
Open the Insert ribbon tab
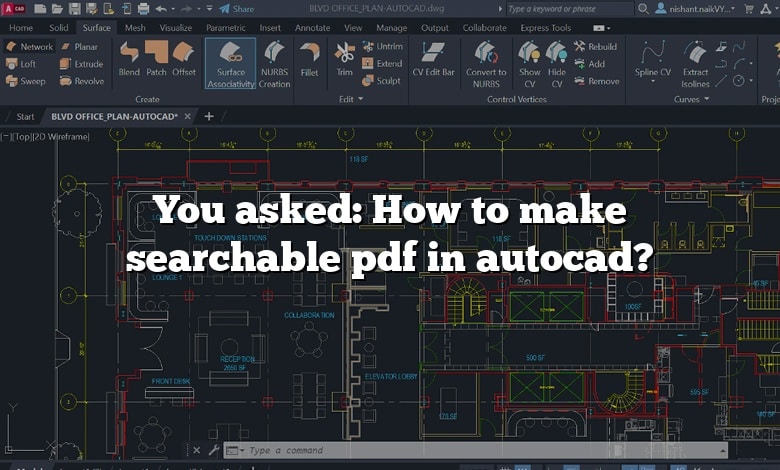270,28
